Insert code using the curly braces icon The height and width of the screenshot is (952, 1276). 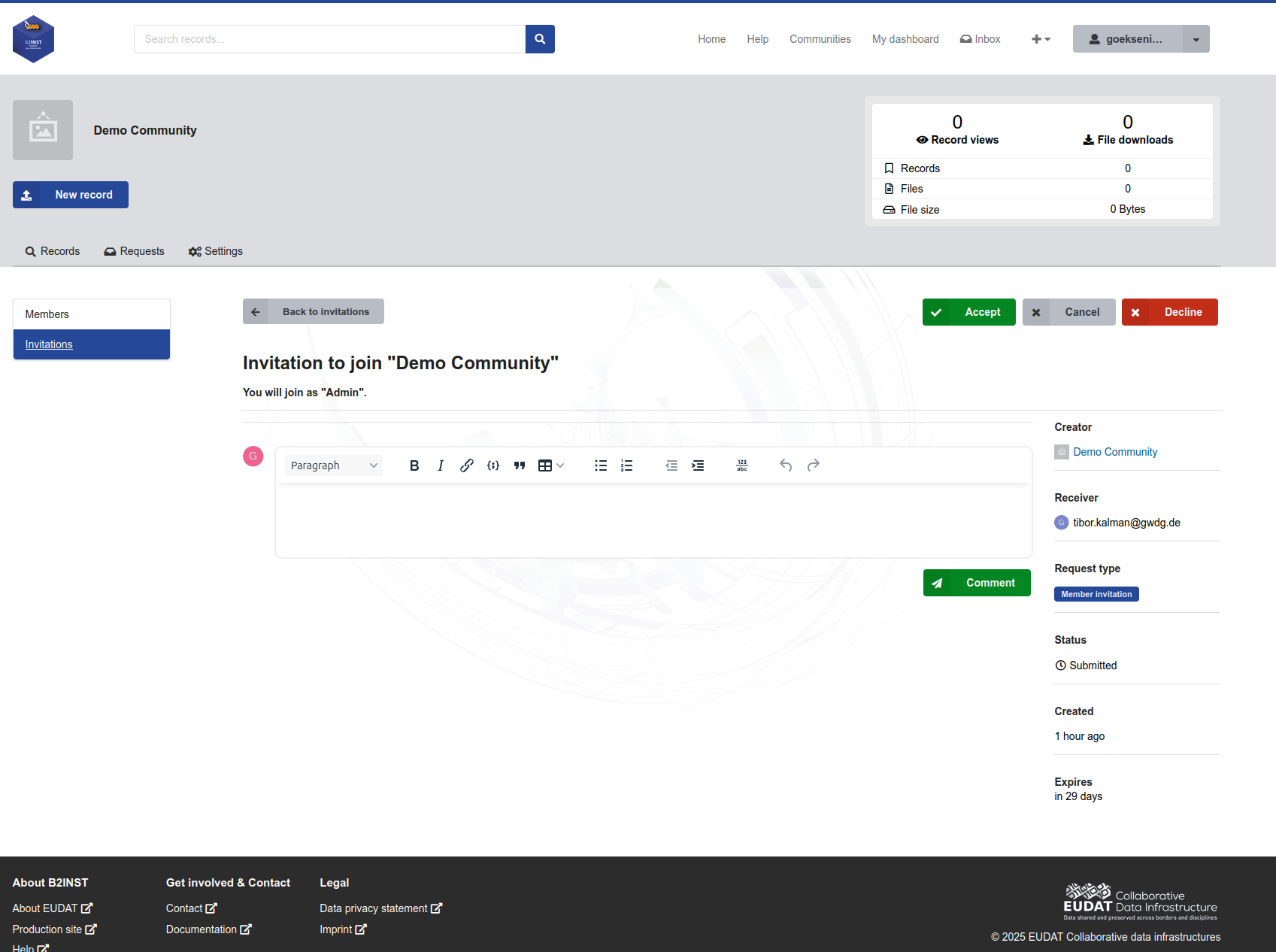pyautogui.click(x=493, y=465)
